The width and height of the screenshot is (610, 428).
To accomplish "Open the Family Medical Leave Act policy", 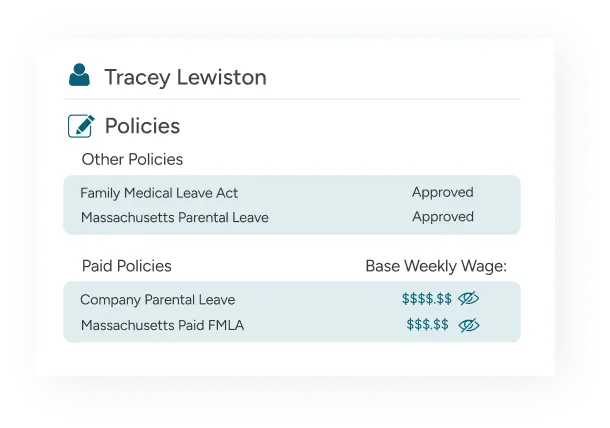I will tap(159, 192).
